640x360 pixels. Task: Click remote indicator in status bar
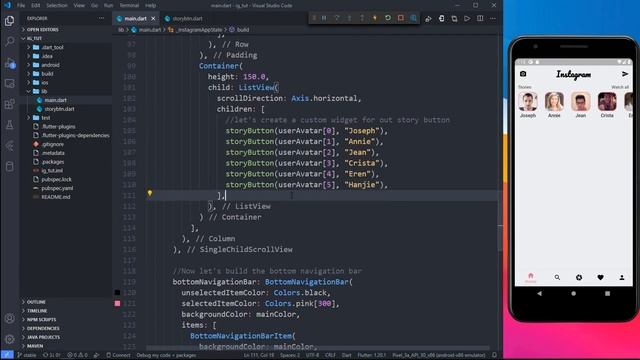[7, 355]
